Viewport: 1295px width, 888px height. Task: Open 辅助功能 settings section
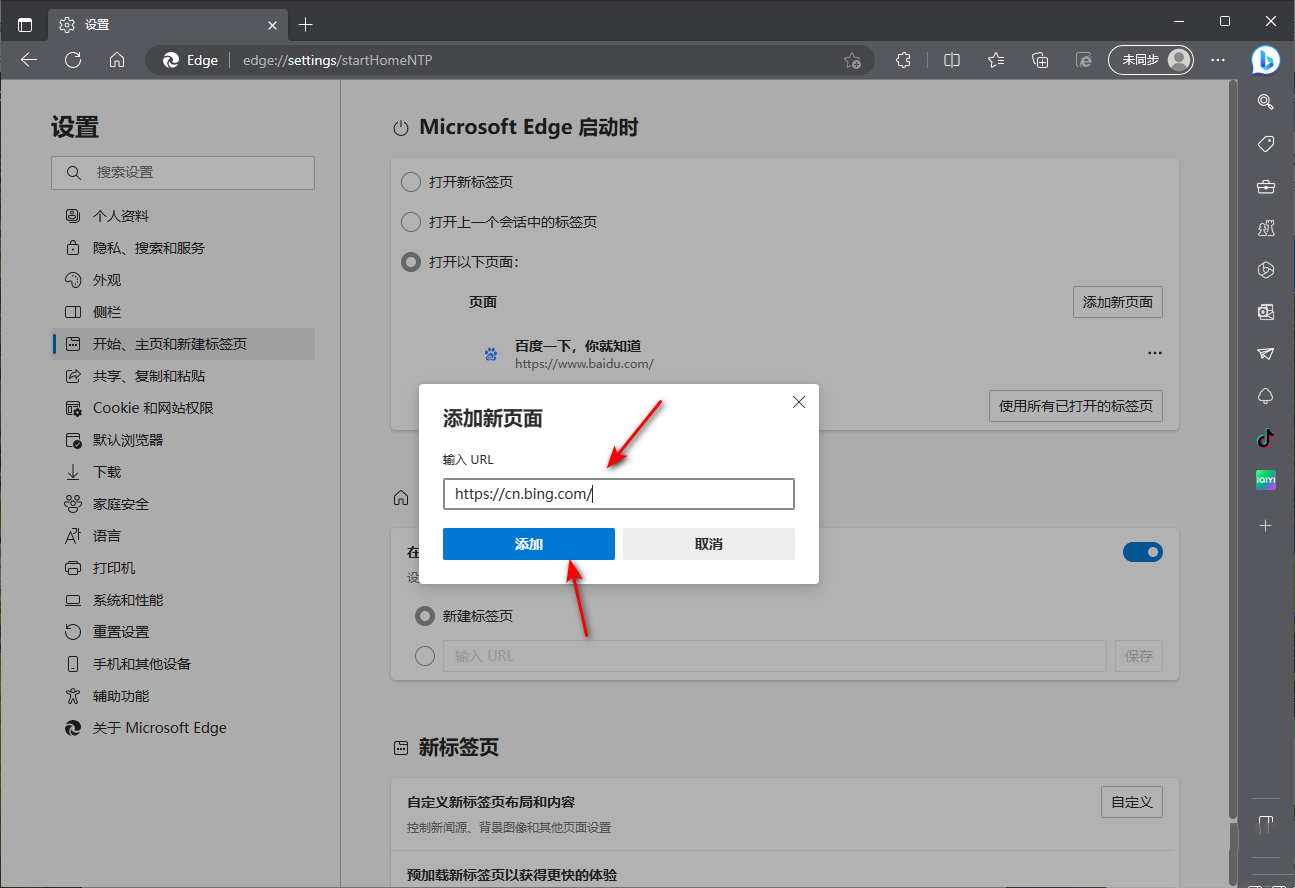tap(183, 696)
